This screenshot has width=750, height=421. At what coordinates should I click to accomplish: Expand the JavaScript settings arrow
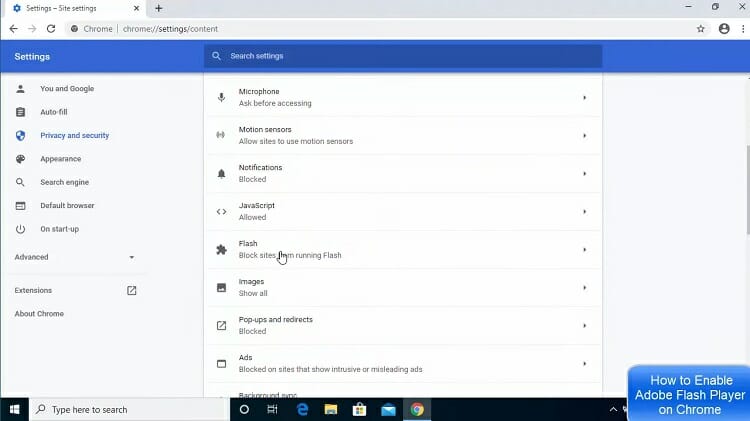point(585,211)
